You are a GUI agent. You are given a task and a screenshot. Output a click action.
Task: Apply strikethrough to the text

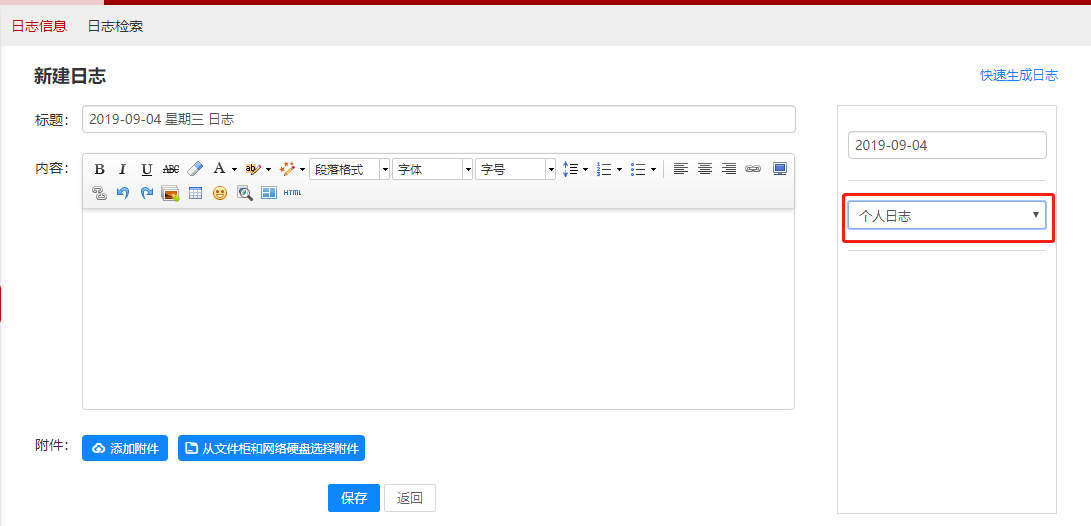tap(171, 169)
